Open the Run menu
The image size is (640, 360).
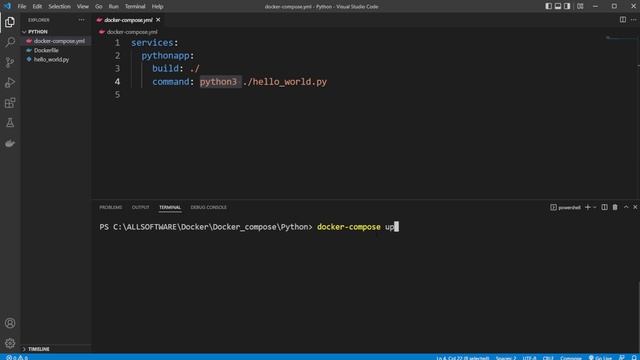113,7
